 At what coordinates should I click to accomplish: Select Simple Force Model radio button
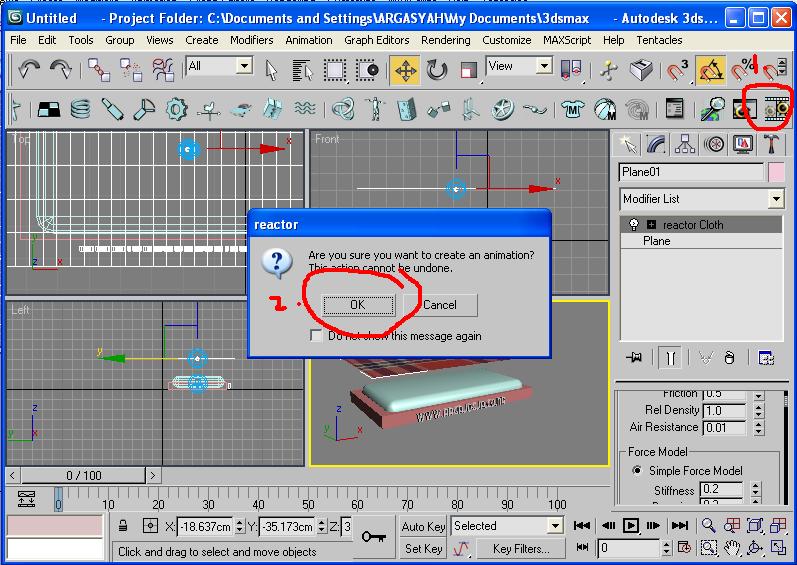(x=636, y=470)
